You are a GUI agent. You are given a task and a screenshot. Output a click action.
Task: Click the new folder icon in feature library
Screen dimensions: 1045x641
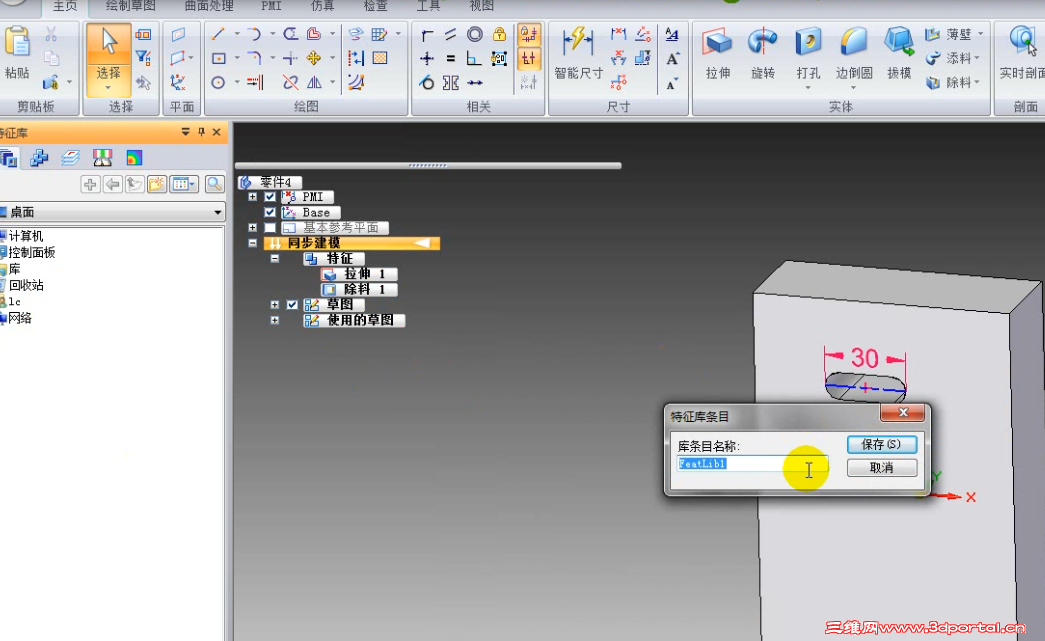coord(157,184)
